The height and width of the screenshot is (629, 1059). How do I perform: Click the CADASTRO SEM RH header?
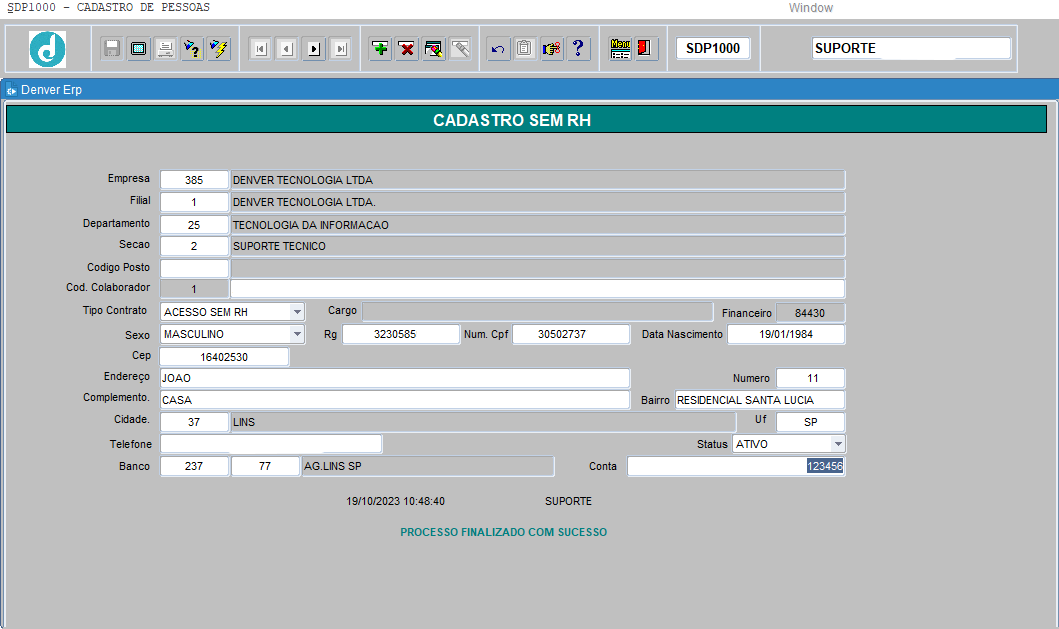[x=512, y=120]
